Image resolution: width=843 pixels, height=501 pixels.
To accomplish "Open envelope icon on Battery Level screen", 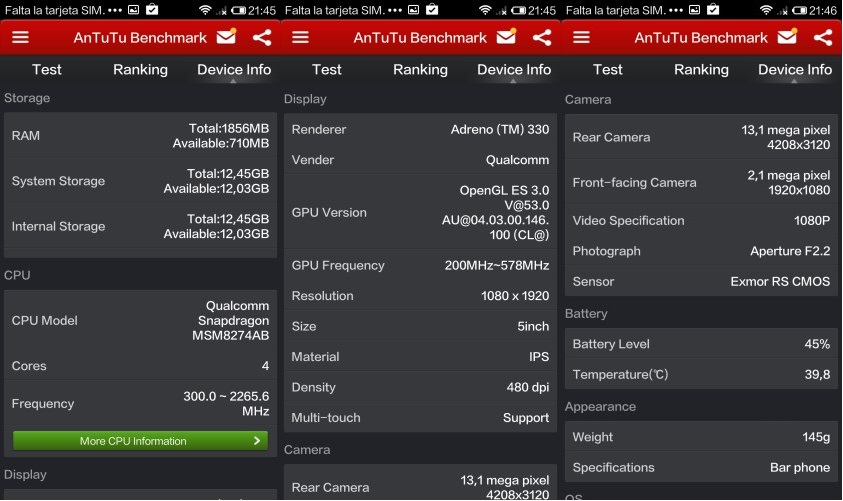I will 788,38.
